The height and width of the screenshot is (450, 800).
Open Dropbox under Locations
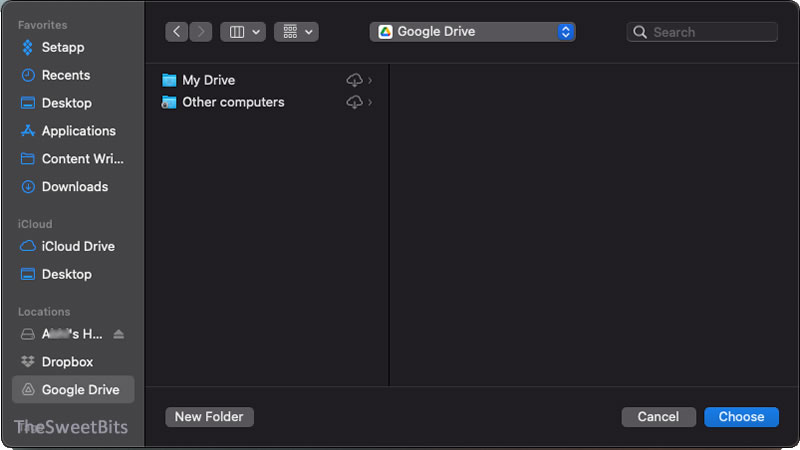pyautogui.click(x=57, y=362)
